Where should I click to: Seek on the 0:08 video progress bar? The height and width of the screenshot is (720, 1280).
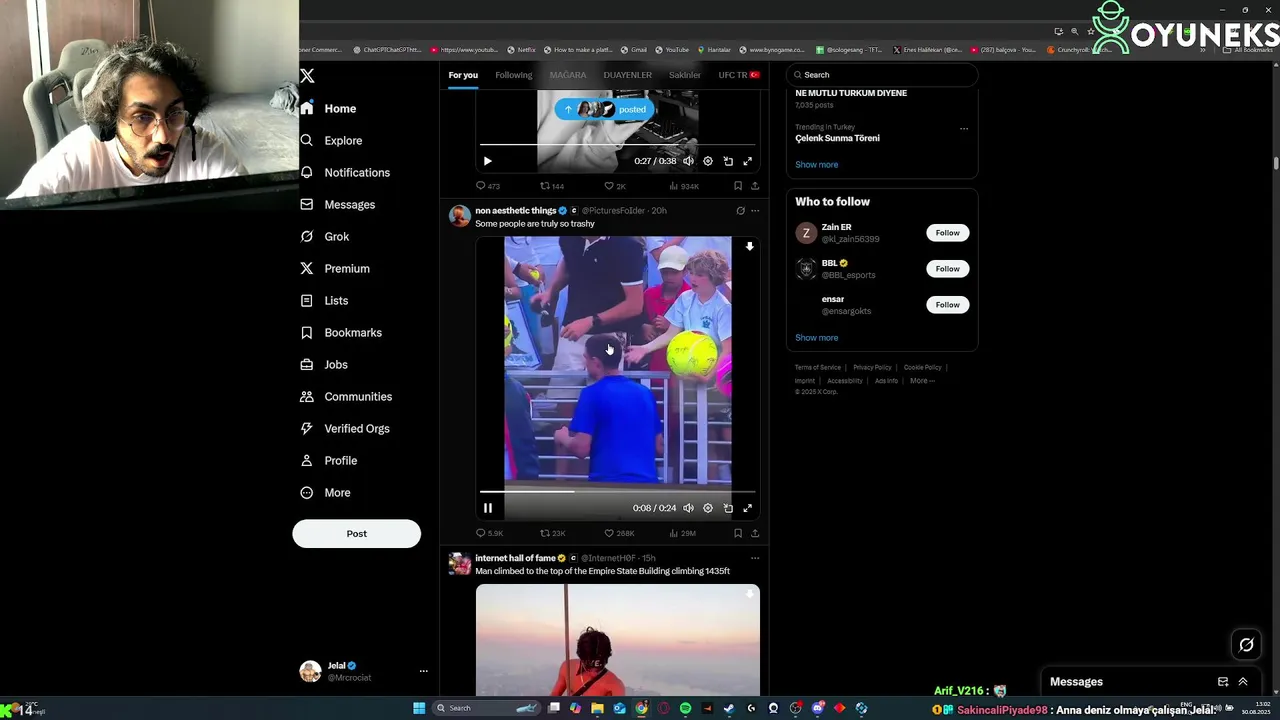pos(617,491)
